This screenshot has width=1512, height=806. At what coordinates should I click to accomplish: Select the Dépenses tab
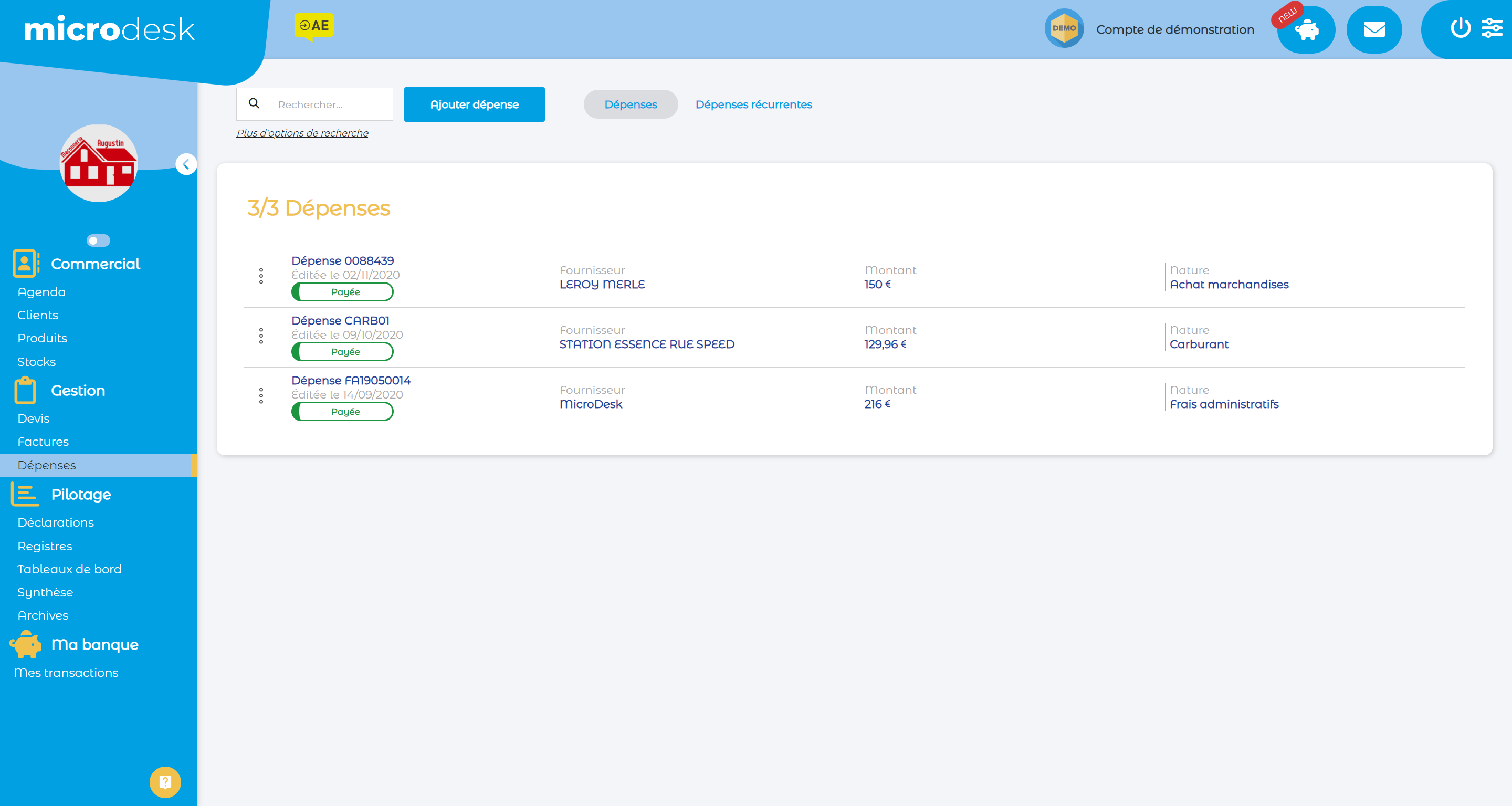point(630,104)
